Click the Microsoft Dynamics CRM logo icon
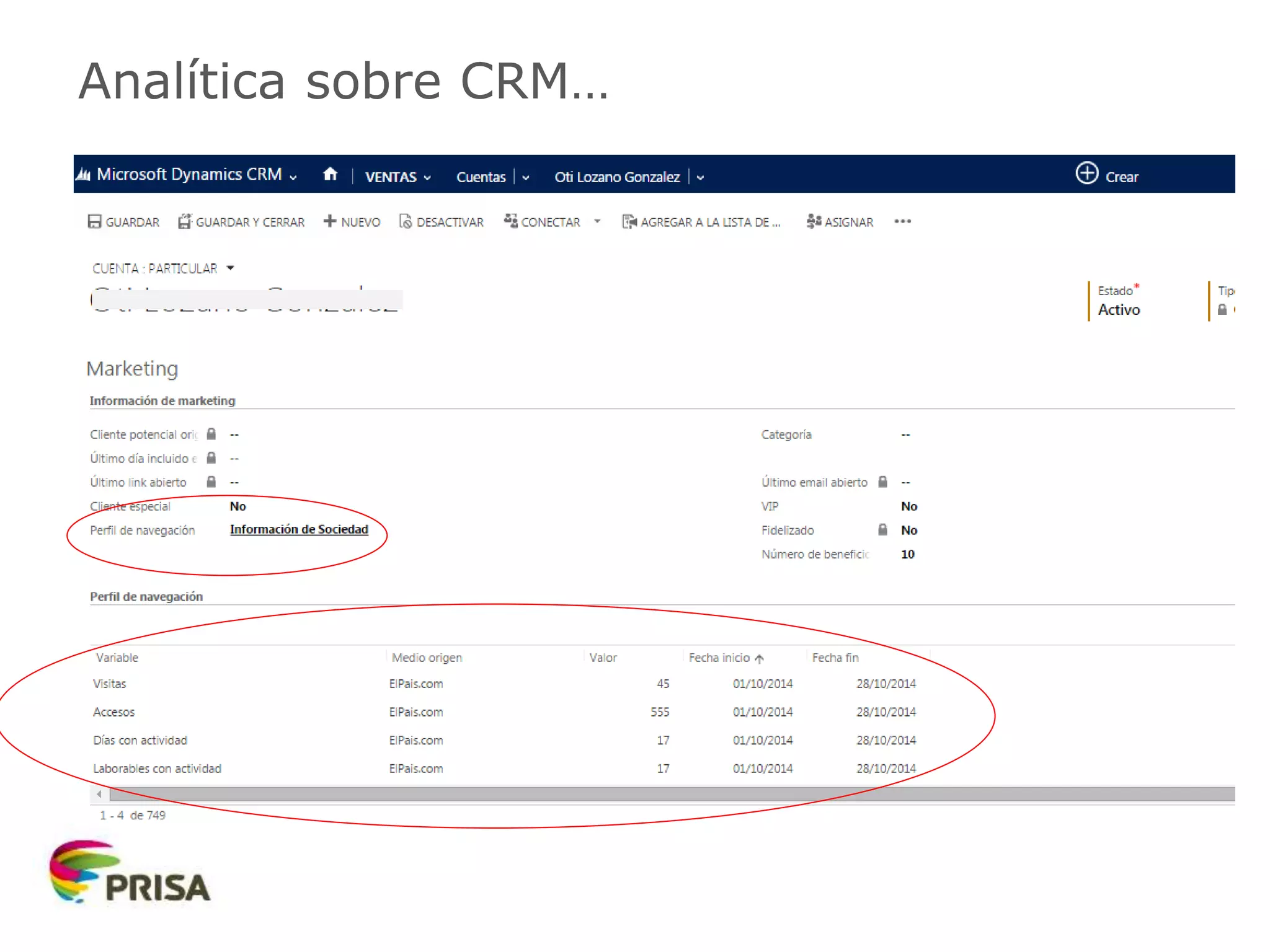Screen dimensions: 1270x952 click(84, 175)
